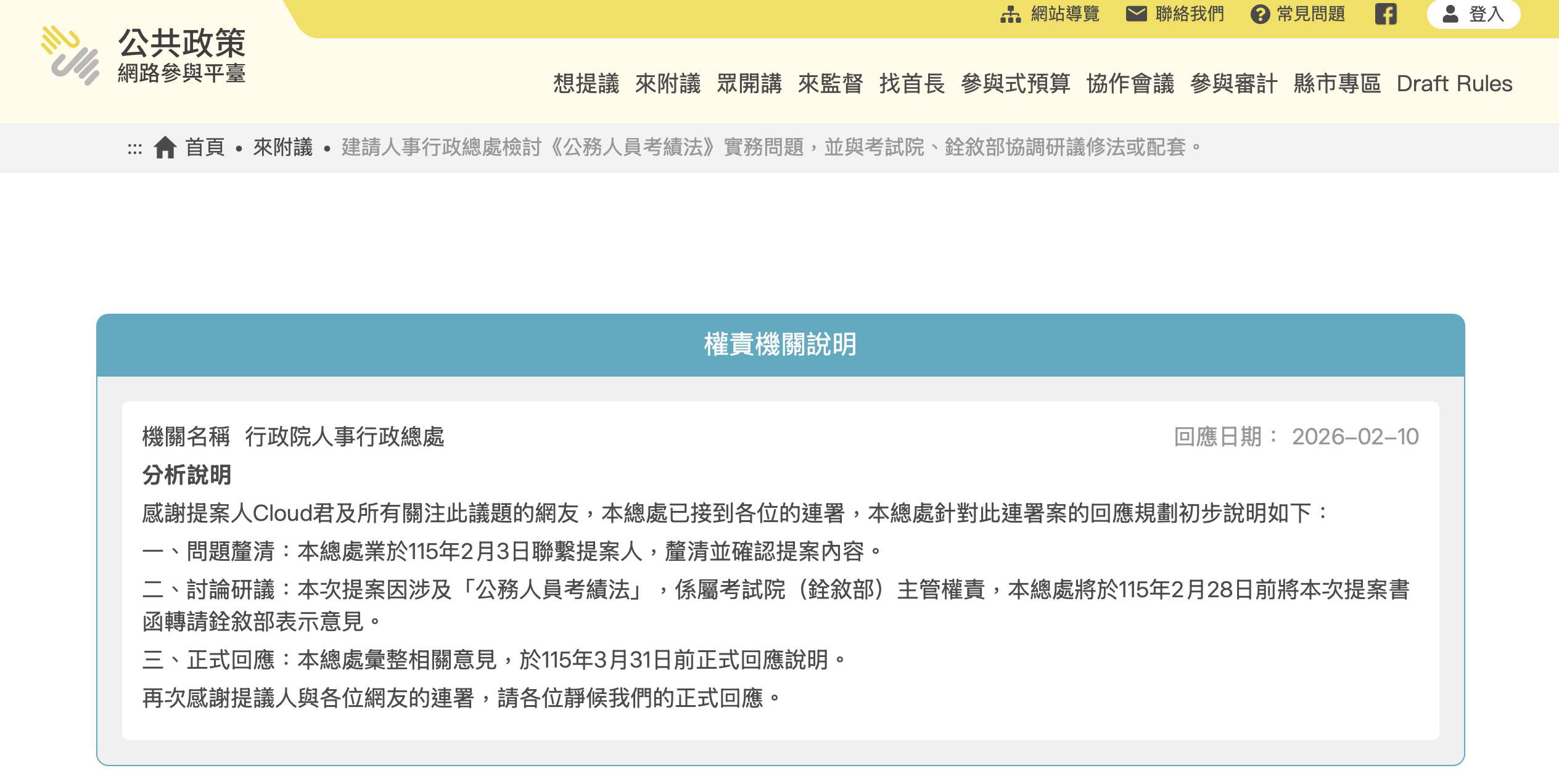This screenshot has width=1559, height=784.
Task: Open the 找首長 page
Action: 911,84
